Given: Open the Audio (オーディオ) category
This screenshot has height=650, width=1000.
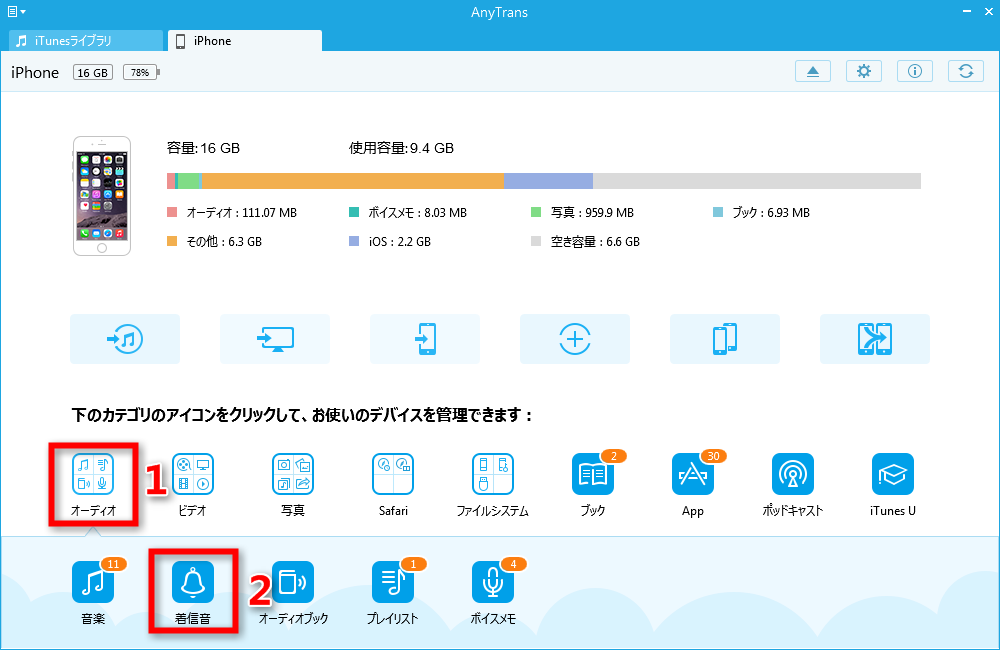Looking at the screenshot, I should coord(93,474).
